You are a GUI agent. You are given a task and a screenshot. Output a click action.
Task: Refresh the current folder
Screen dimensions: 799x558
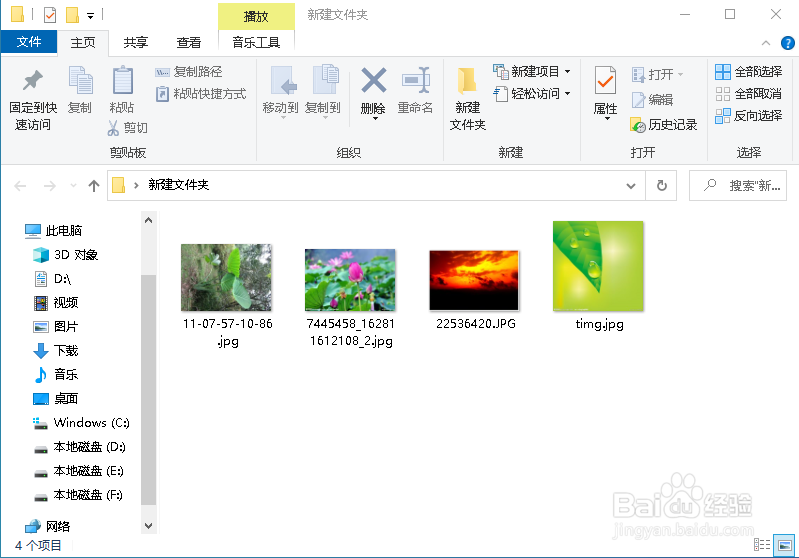click(661, 185)
